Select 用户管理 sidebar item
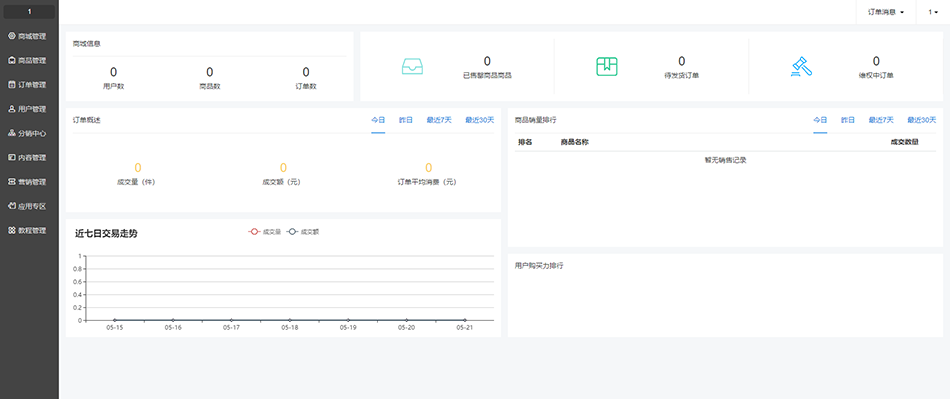Image resolution: width=950 pixels, height=399 pixels. [27, 109]
